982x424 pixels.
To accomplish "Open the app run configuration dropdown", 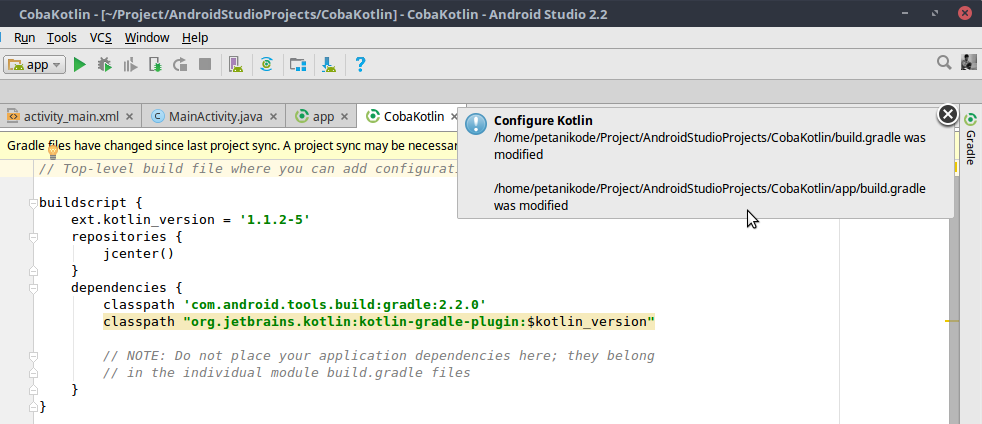I will coord(34,64).
